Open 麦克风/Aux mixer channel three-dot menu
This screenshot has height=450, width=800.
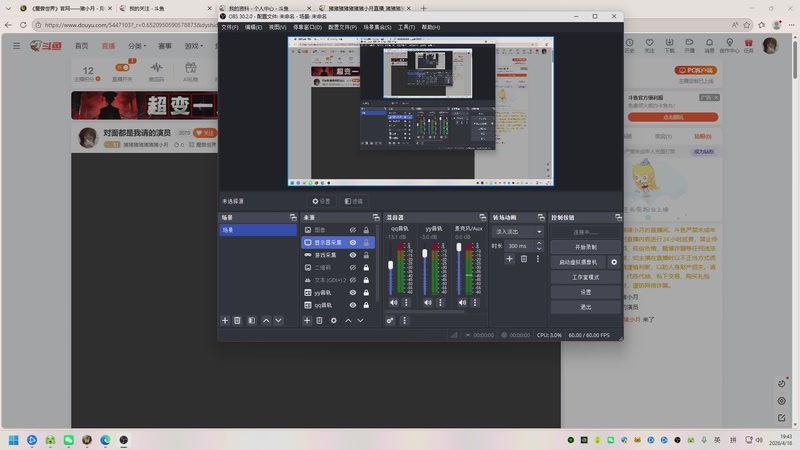tap(474, 303)
